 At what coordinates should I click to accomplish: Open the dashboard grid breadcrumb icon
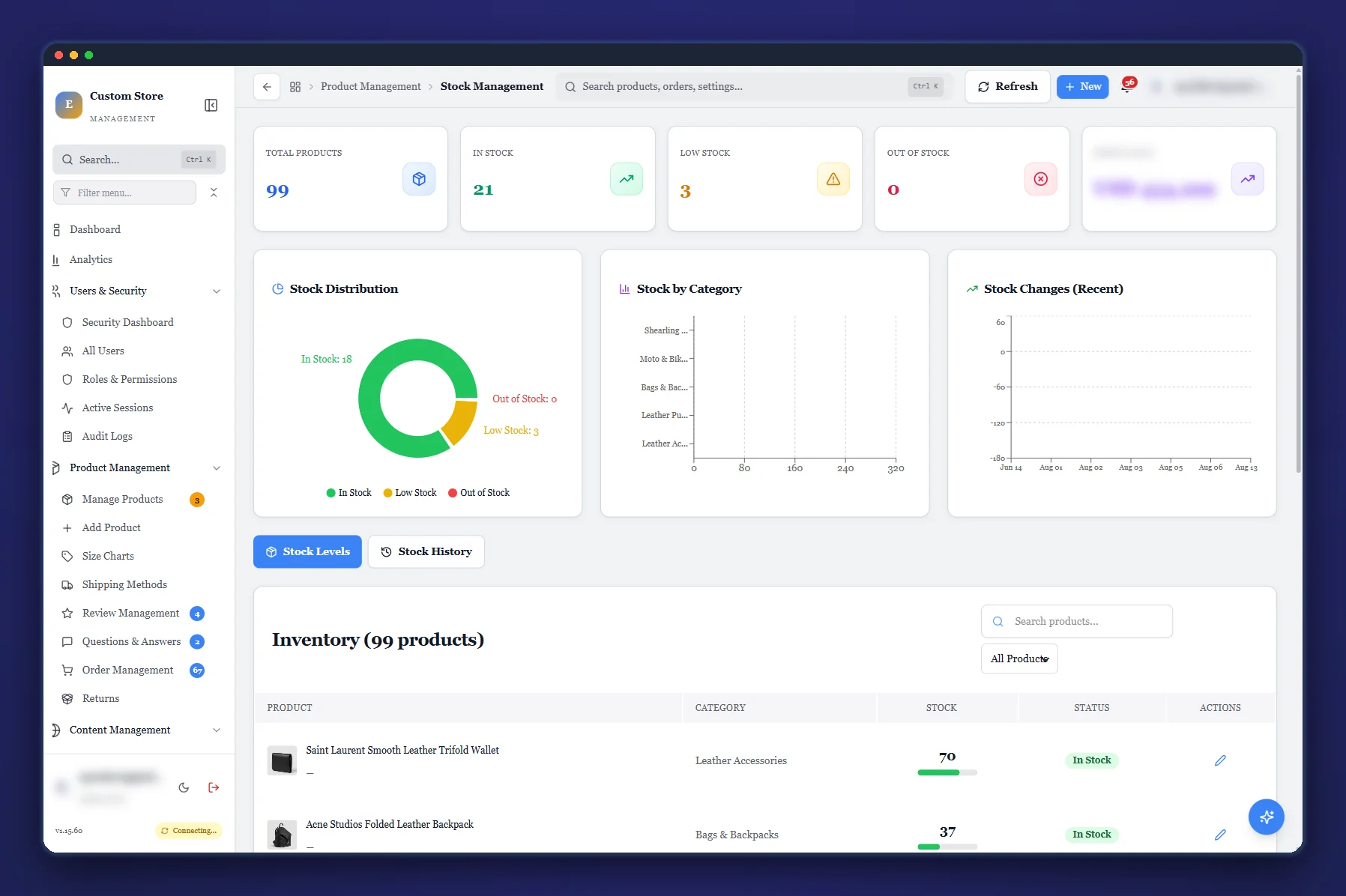pyautogui.click(x=295, y=87)
